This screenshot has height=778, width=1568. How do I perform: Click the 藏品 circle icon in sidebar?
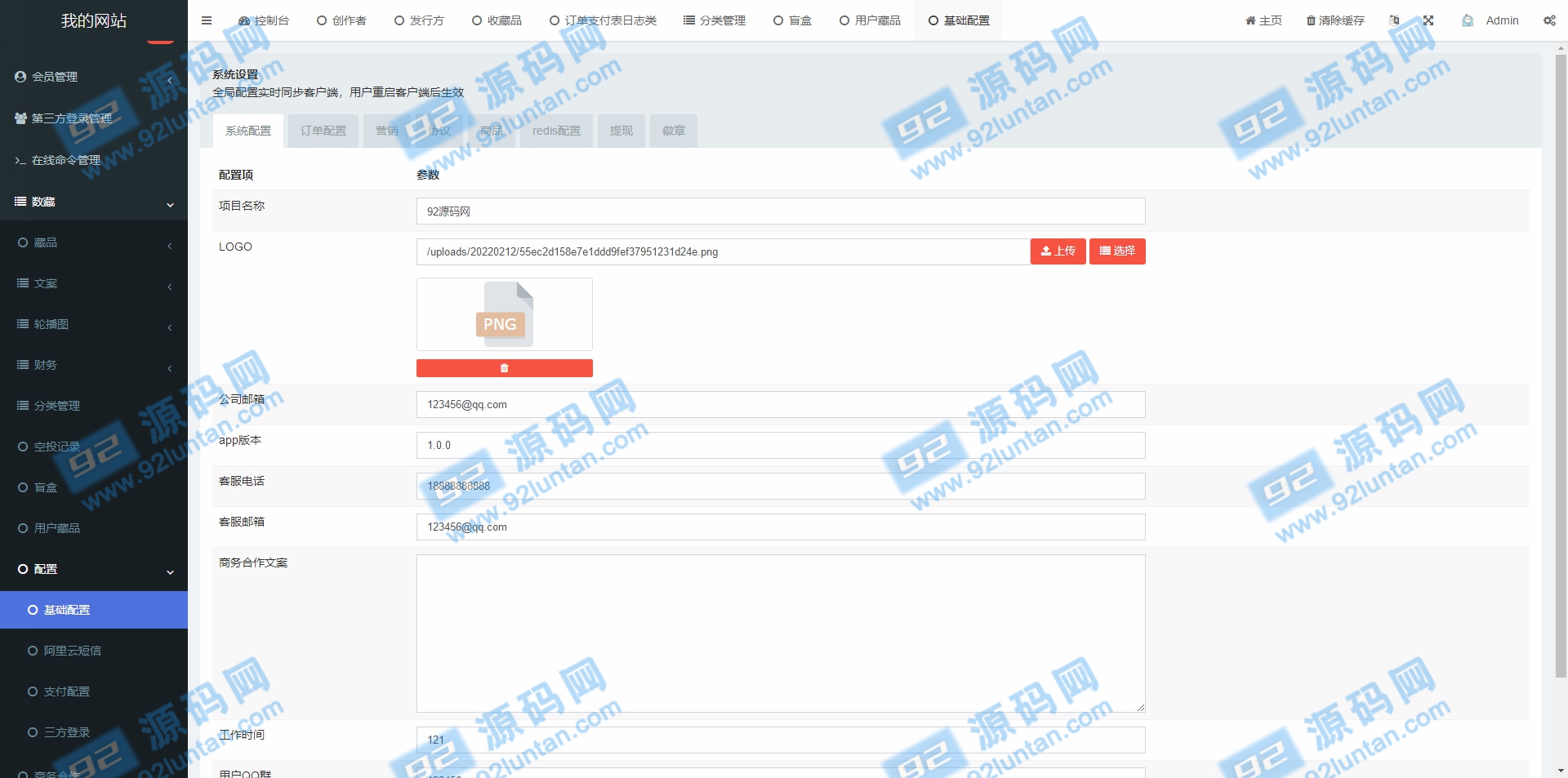click(x=23, y=242)
